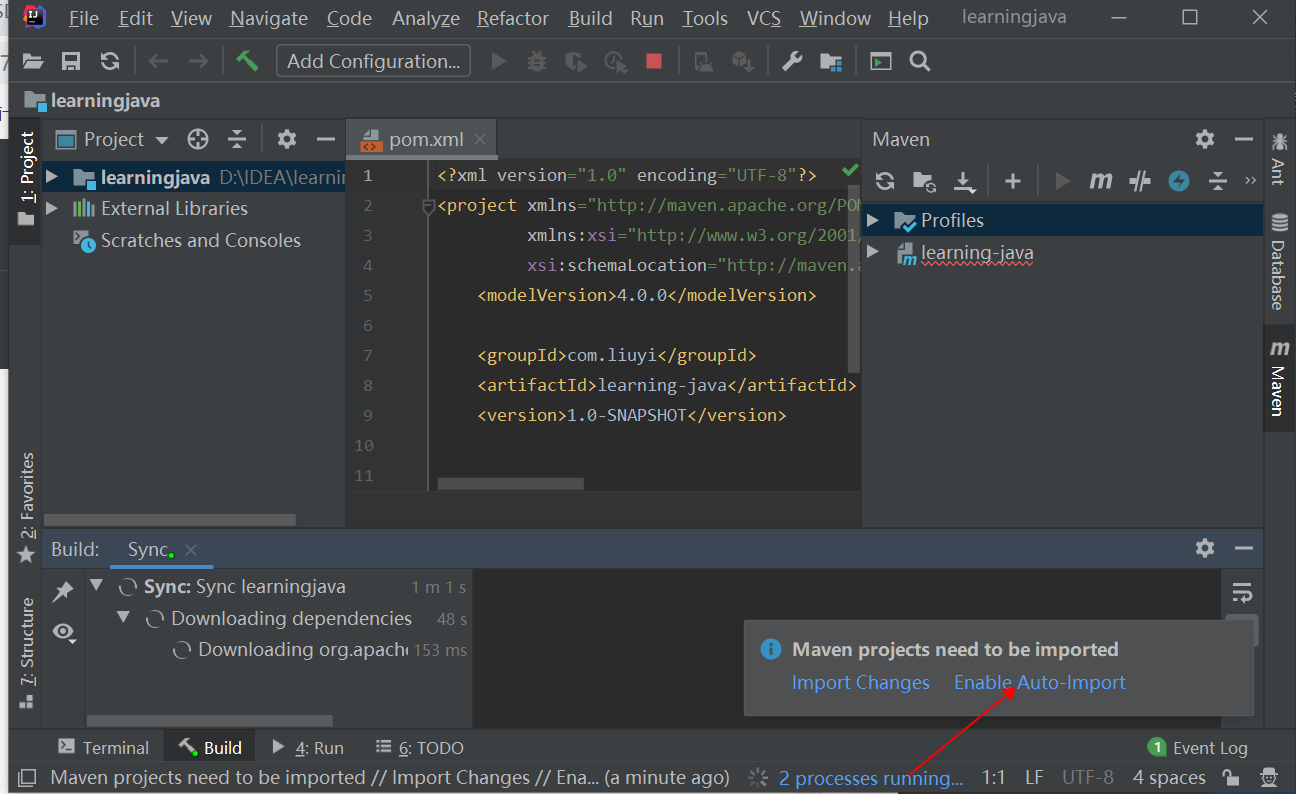Open Add Configuration dropdown

pyautogui.click(x=373, y=61)
